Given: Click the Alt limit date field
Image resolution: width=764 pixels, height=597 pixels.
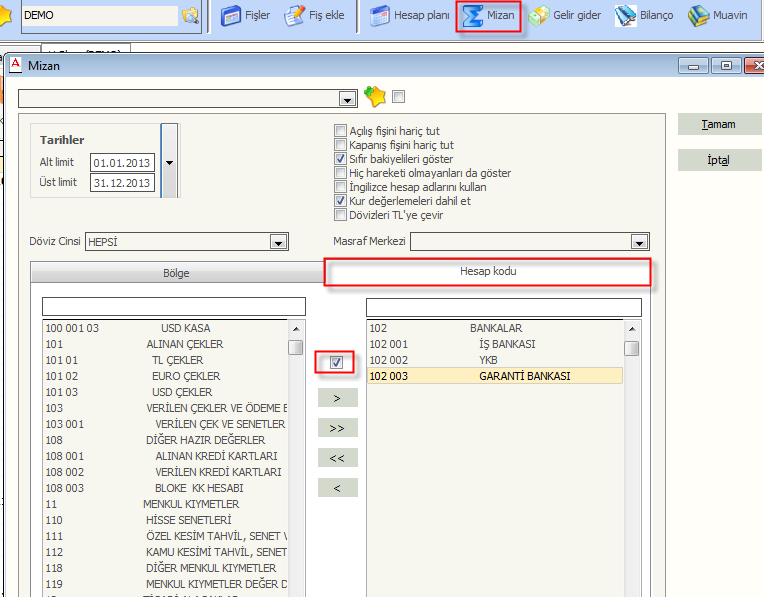Looking at the screenshot, I should (x=121, y=163).
